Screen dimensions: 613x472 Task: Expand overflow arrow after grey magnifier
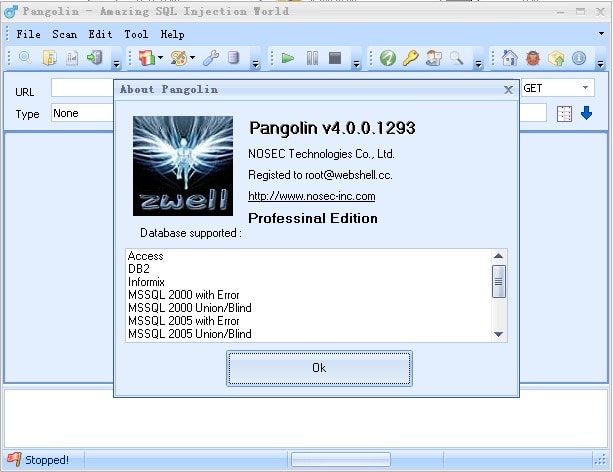pos(479,63)
